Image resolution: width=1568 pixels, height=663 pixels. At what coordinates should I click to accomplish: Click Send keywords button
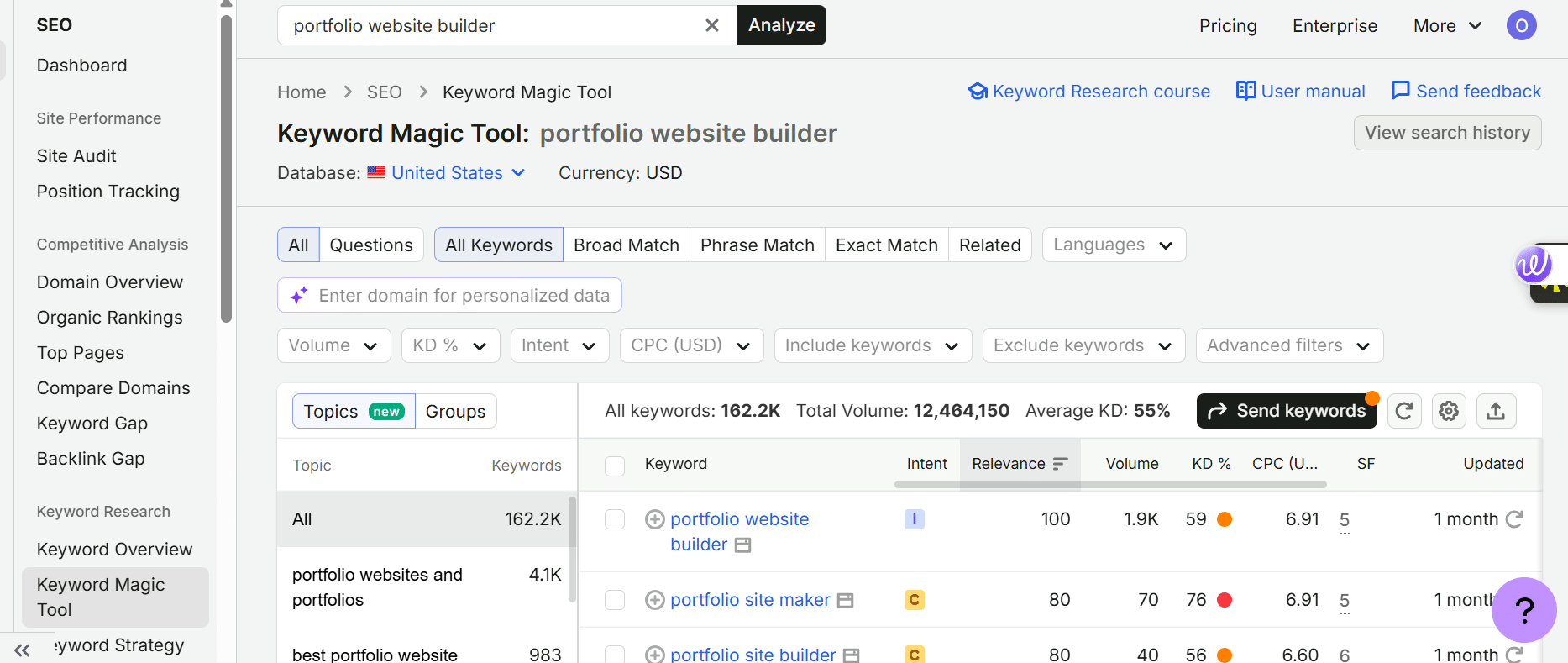[x=1287, y=411]
